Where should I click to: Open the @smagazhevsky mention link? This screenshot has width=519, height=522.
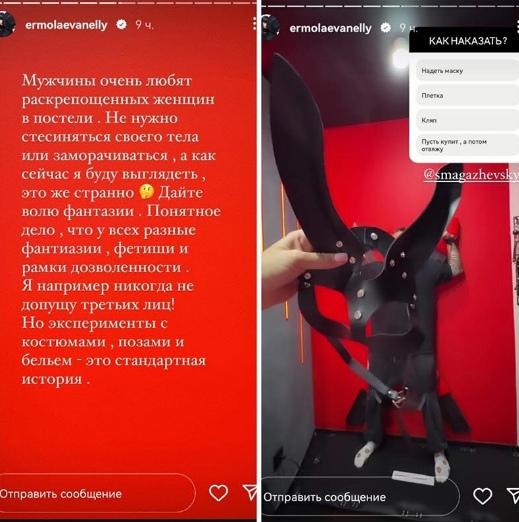471,174
